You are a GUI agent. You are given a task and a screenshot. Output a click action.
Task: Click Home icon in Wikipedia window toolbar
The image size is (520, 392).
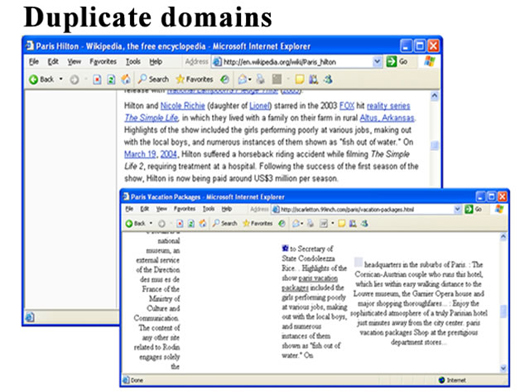(x=126, y=79)
